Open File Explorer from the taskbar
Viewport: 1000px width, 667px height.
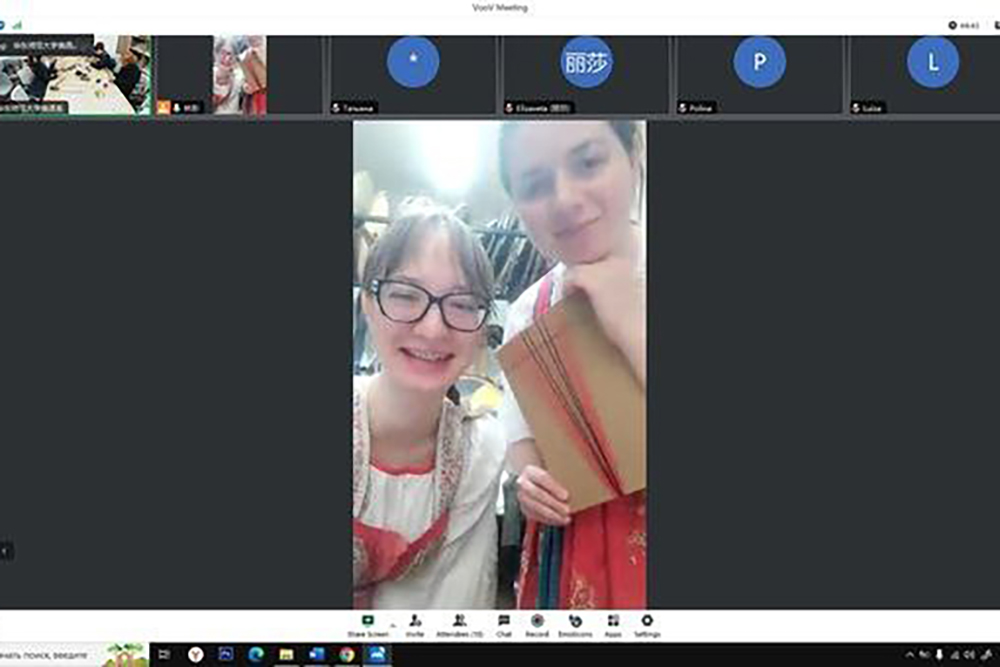tap(286, 655)
